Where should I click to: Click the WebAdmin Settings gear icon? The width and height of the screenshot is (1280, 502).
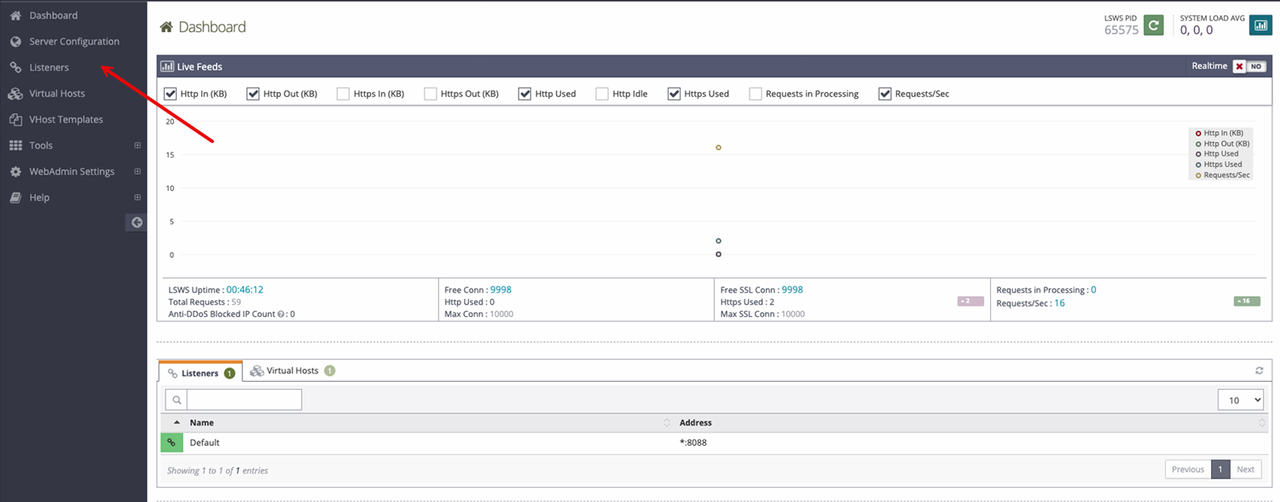coord(15,172)
